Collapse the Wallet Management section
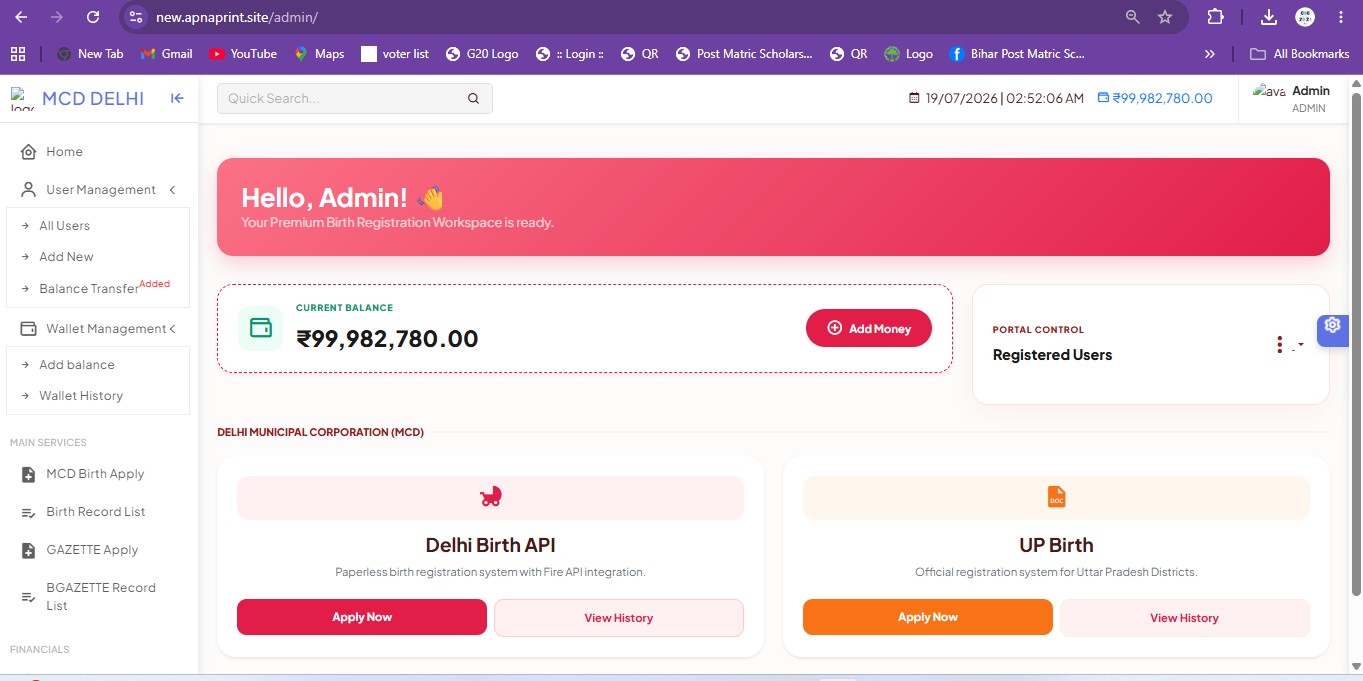The width and height of the screenshot is (1363, 681). point(172,329)
